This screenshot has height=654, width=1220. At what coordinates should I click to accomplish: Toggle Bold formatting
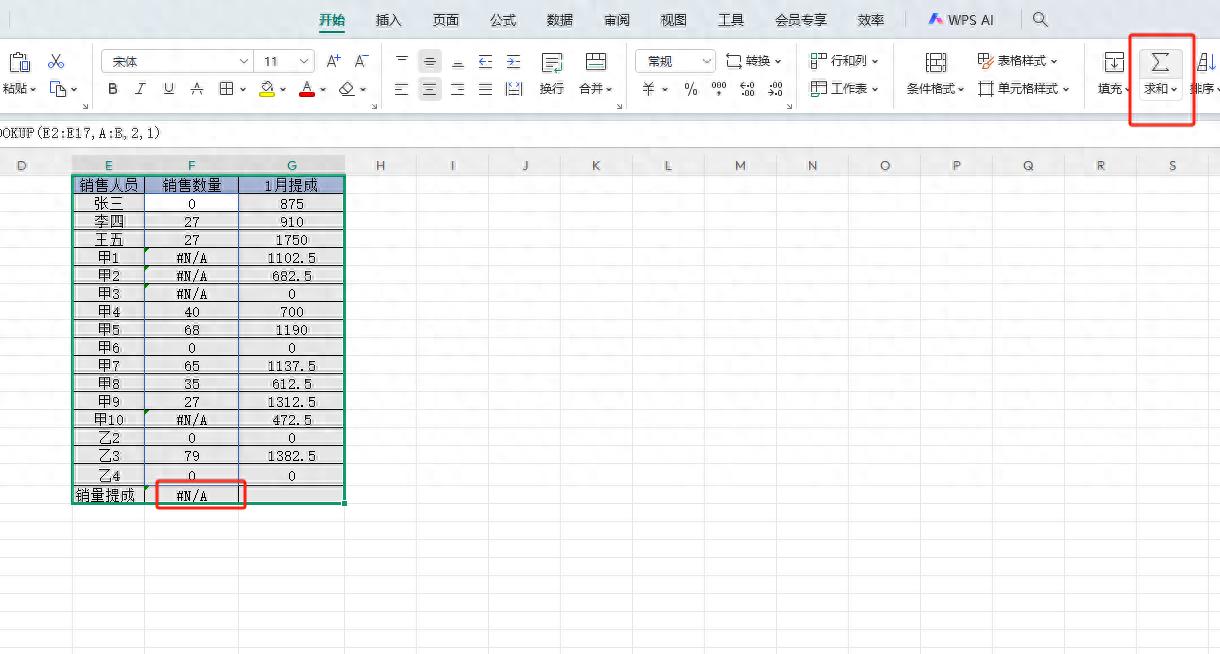coord(113,89)
